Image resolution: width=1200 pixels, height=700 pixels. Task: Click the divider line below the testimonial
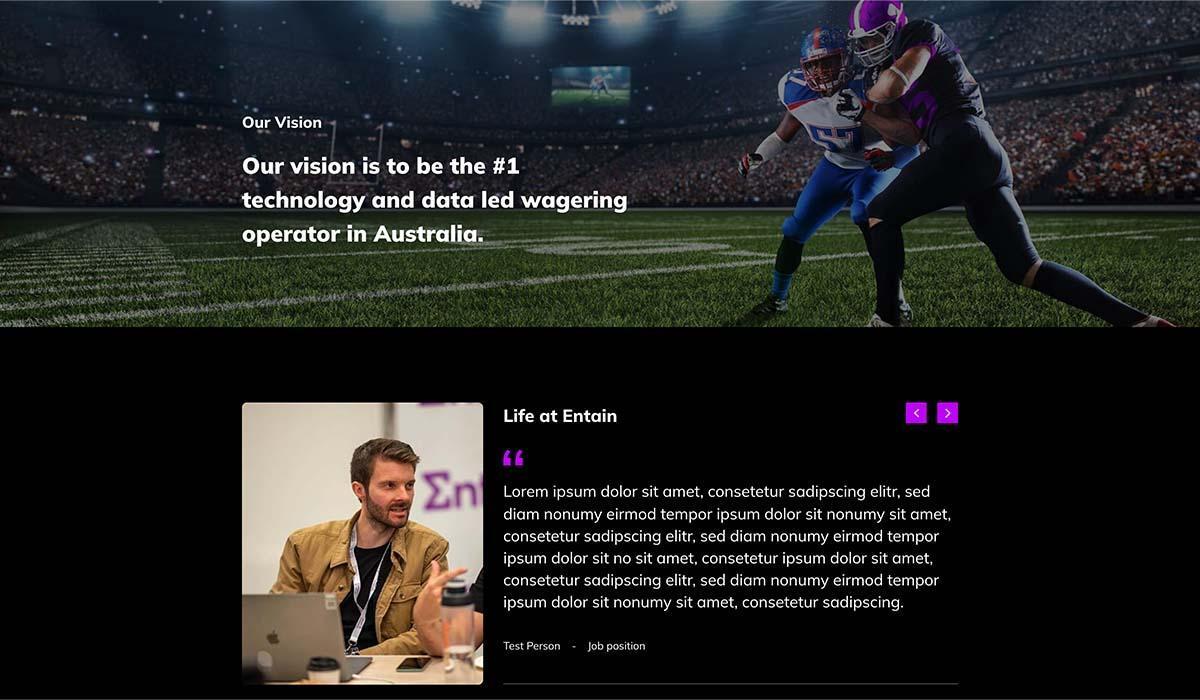730,684
